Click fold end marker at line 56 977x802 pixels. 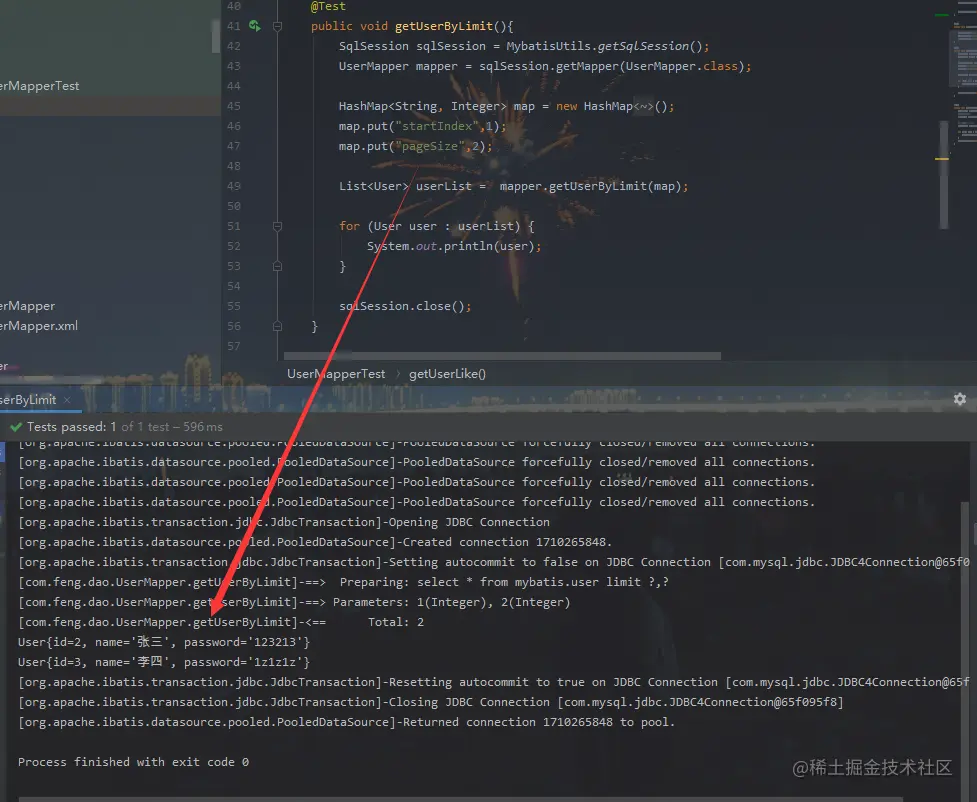point(277,326)
